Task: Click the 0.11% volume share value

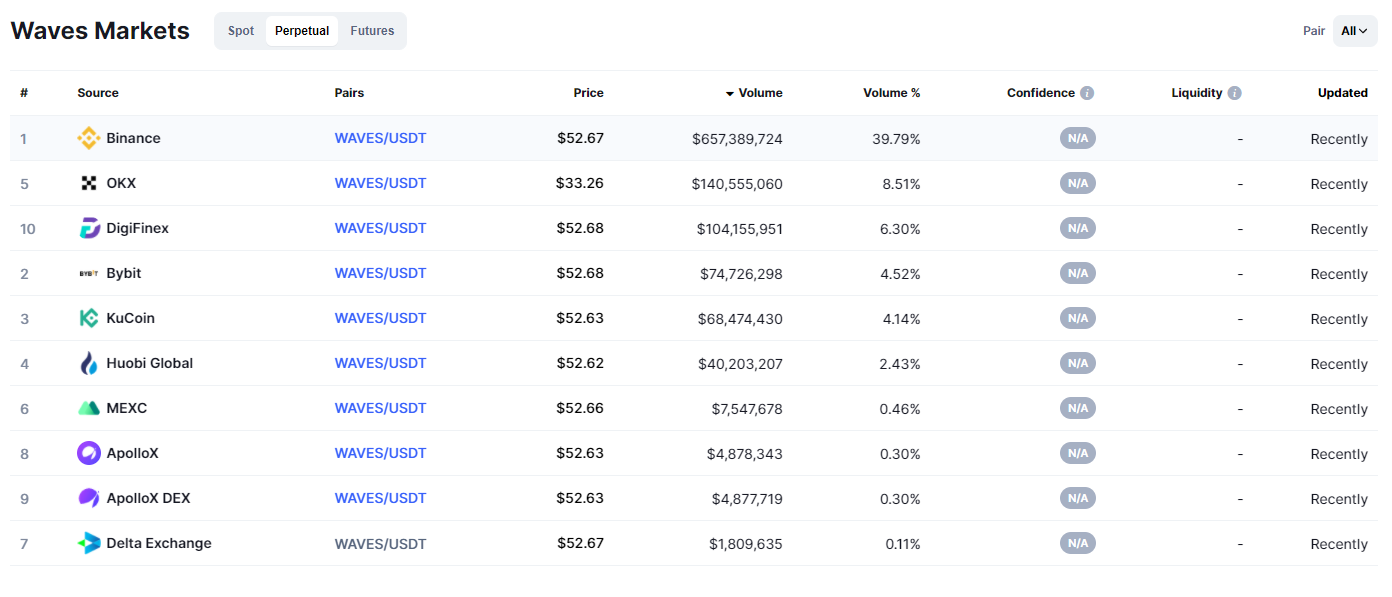Action: (x=903, y=544)
